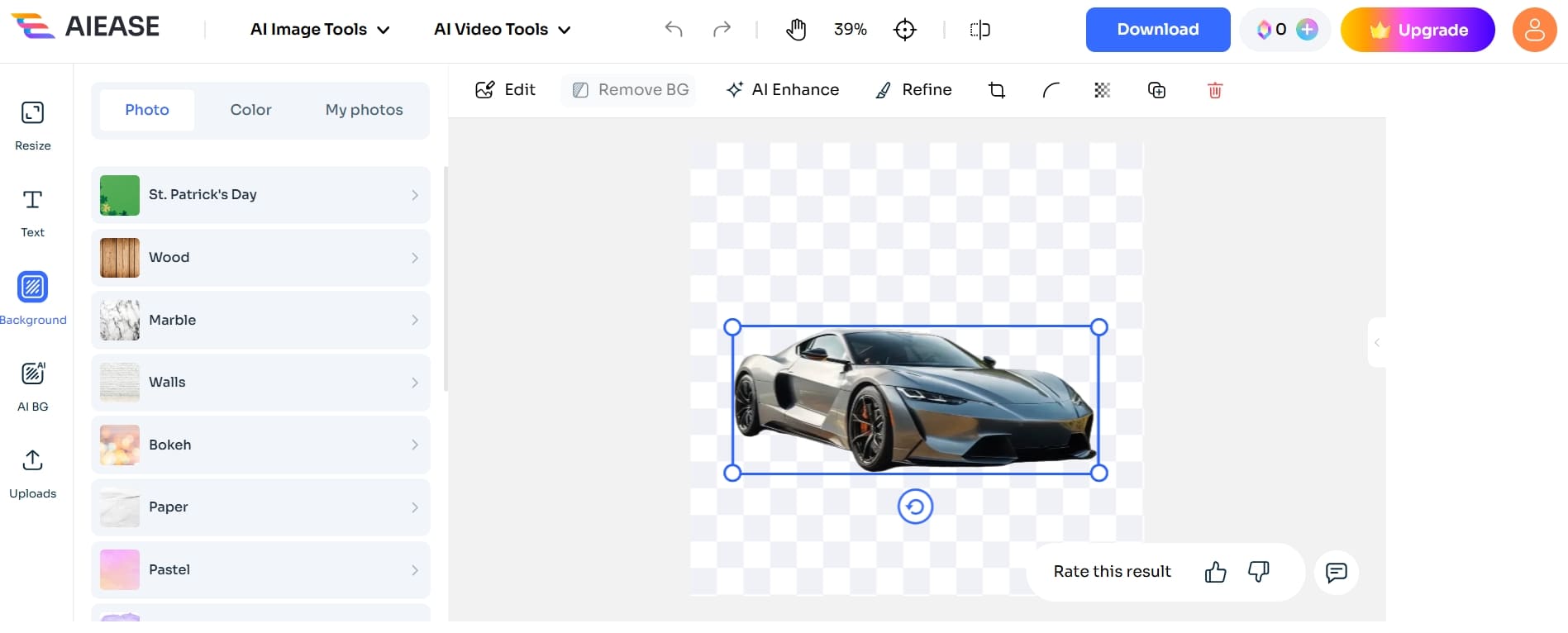Click the rounded corner tool
The image size is (1568, 633).
click(1051, 90)
